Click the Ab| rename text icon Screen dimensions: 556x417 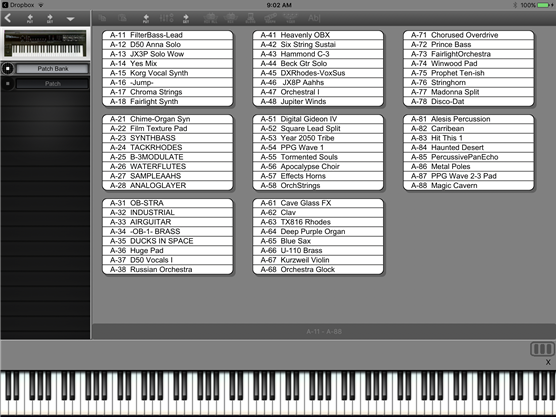point(314,18)
